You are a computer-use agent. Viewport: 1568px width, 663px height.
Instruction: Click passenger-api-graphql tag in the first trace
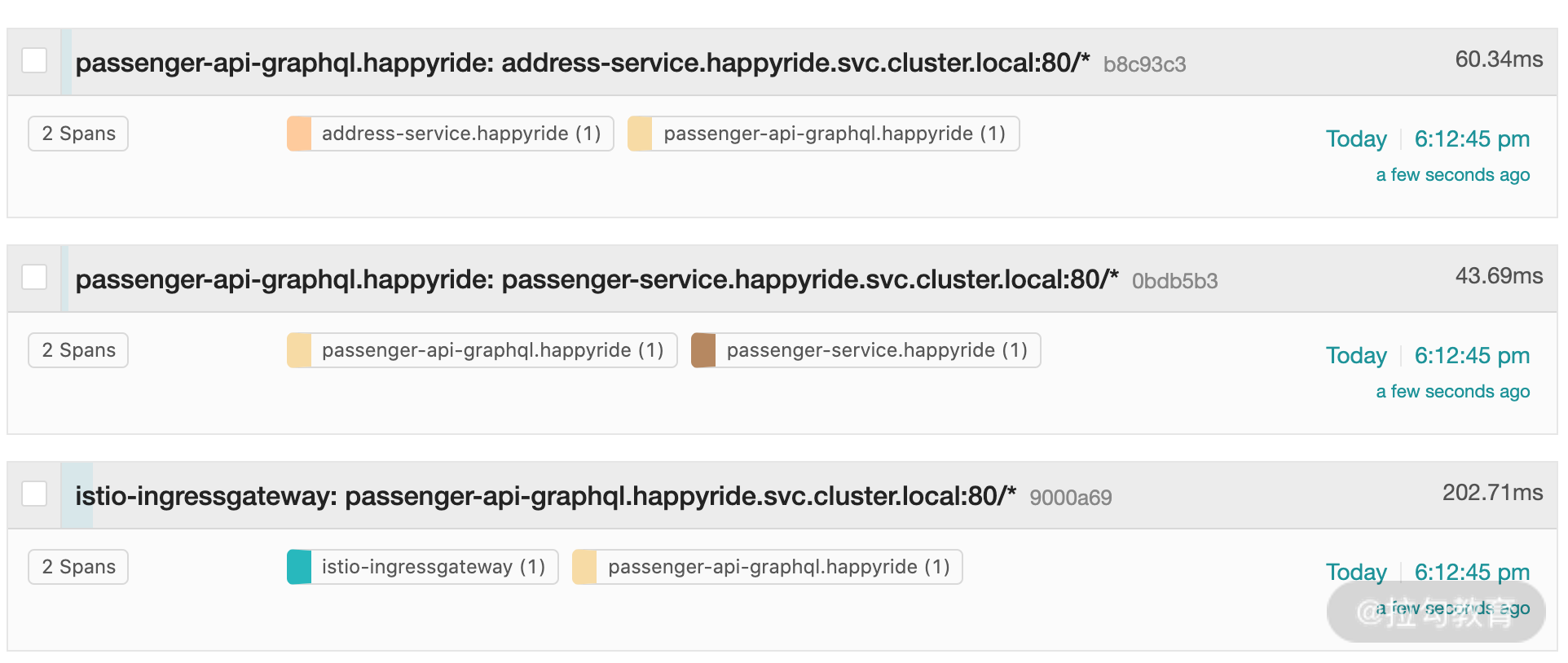click(x=823, y=134)
